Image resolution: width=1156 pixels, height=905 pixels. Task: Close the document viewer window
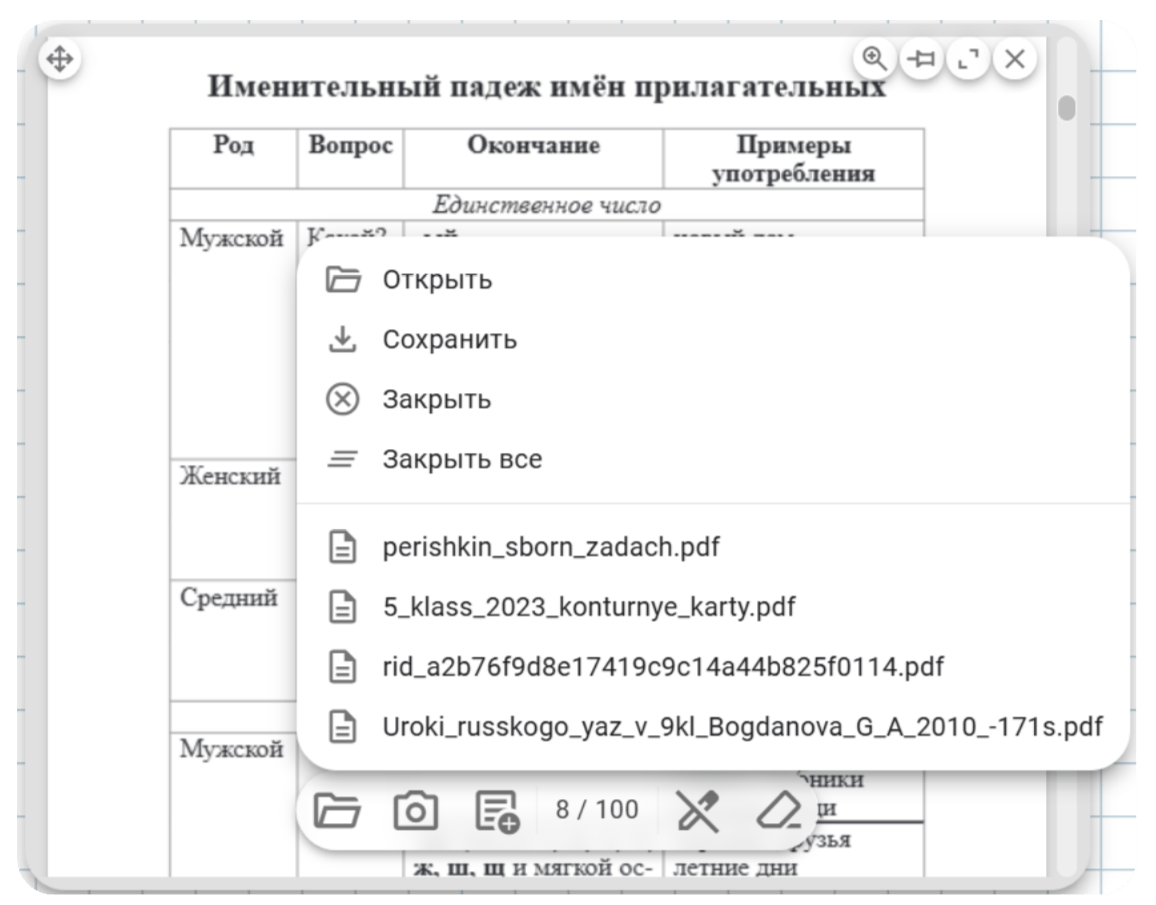coord(1015,57)
